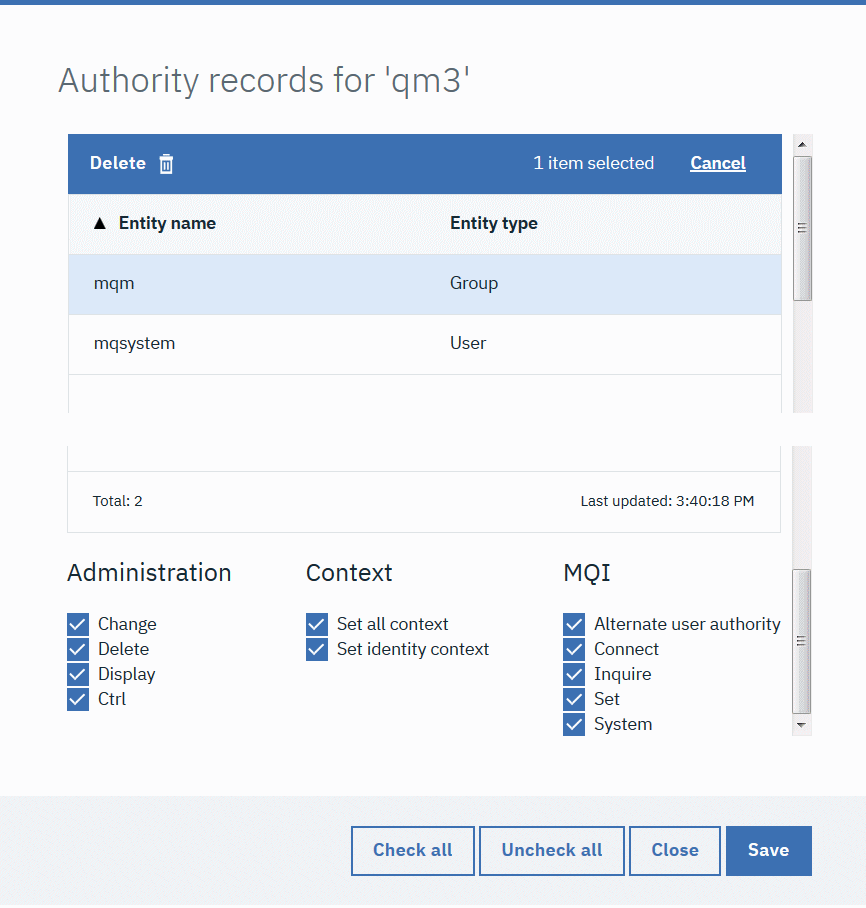Uncheck Alternate user authority
Viewport: 866px width, 908px height.
tap(574, 624)
